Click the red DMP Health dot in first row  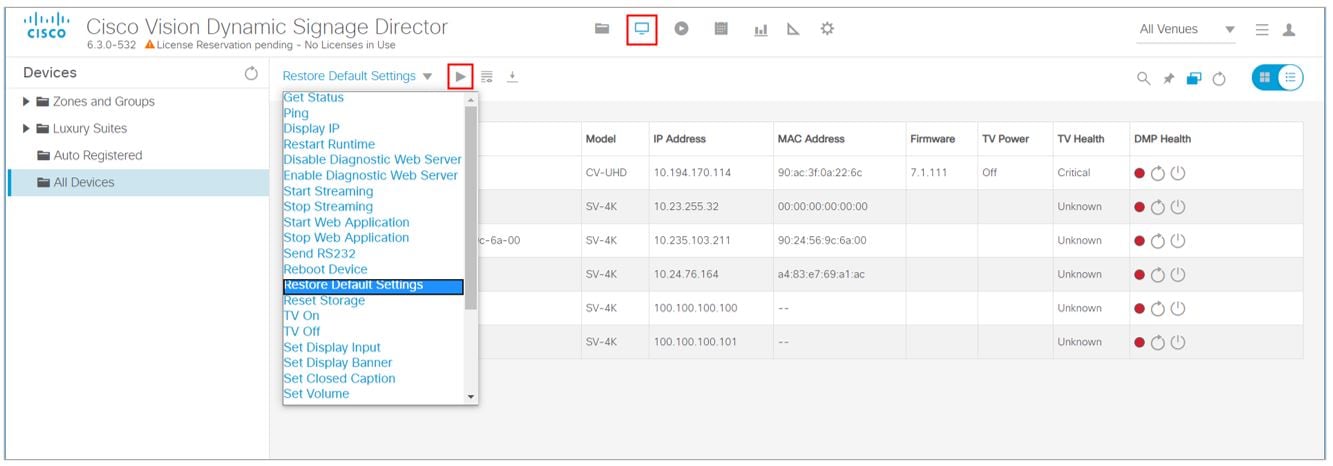1139,173
